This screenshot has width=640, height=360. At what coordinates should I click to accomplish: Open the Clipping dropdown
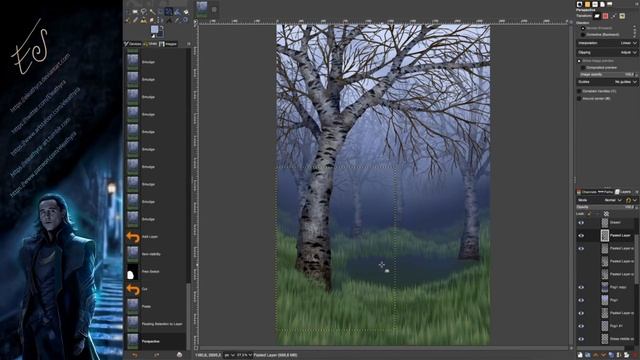coord(607,53)
